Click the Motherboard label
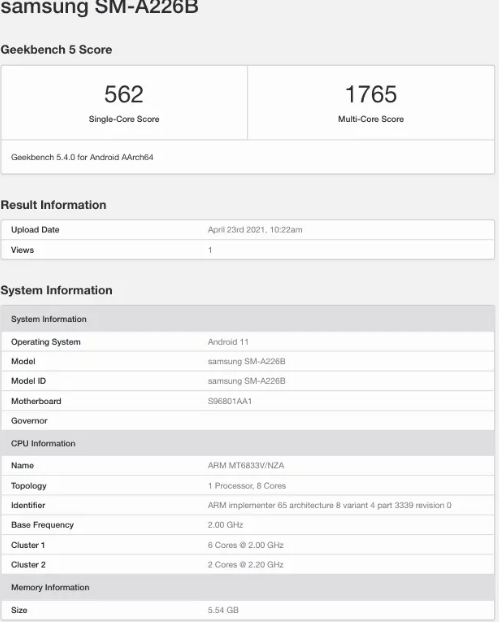The width and height of the screenshot is (499, 622). click(x=36, y=401)
